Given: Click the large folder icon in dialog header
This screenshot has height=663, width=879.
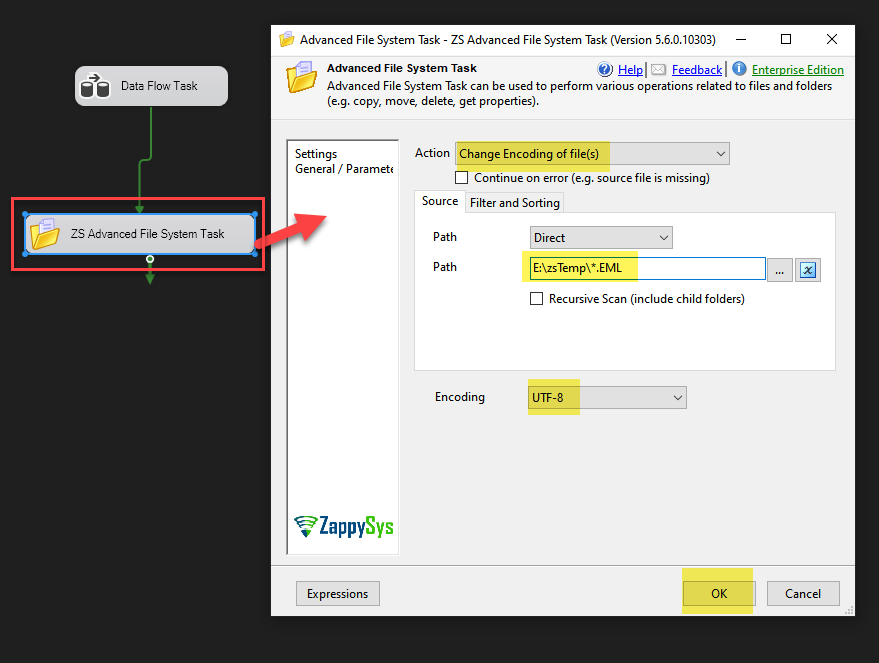Looking at the screenshot, I should pos(302,77).
